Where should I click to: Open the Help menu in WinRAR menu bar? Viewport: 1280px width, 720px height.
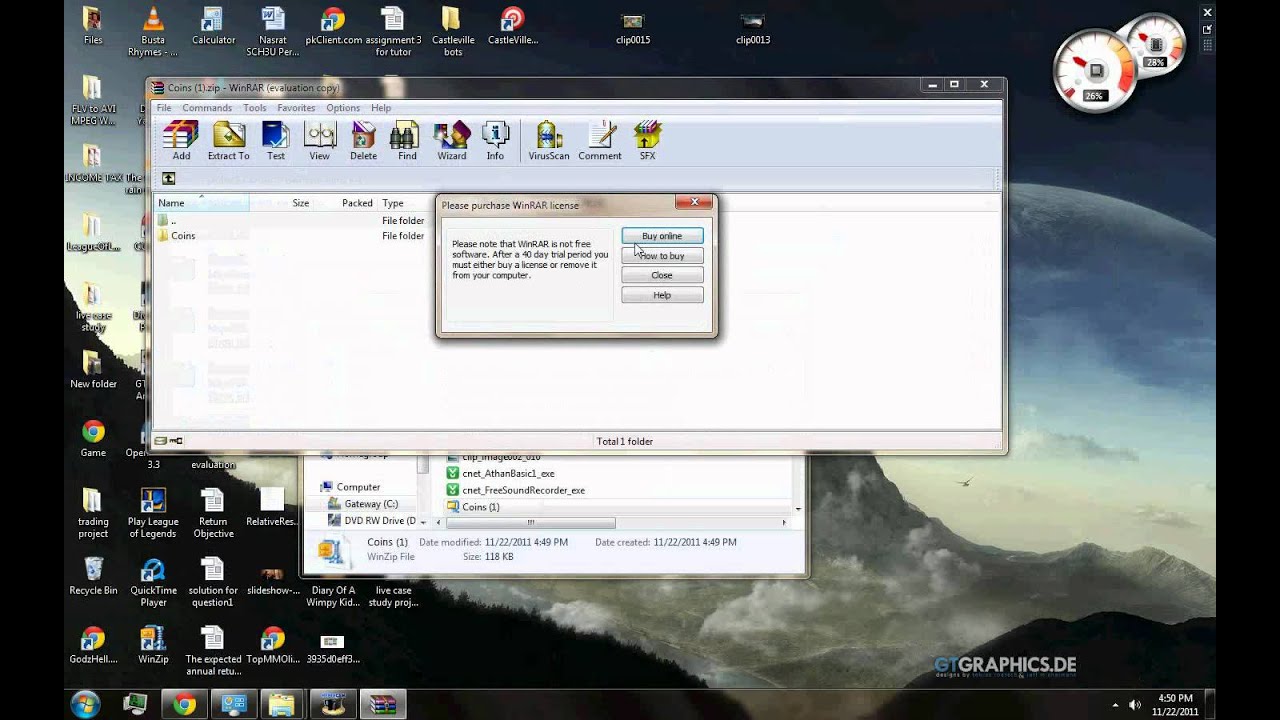point(381,108)
